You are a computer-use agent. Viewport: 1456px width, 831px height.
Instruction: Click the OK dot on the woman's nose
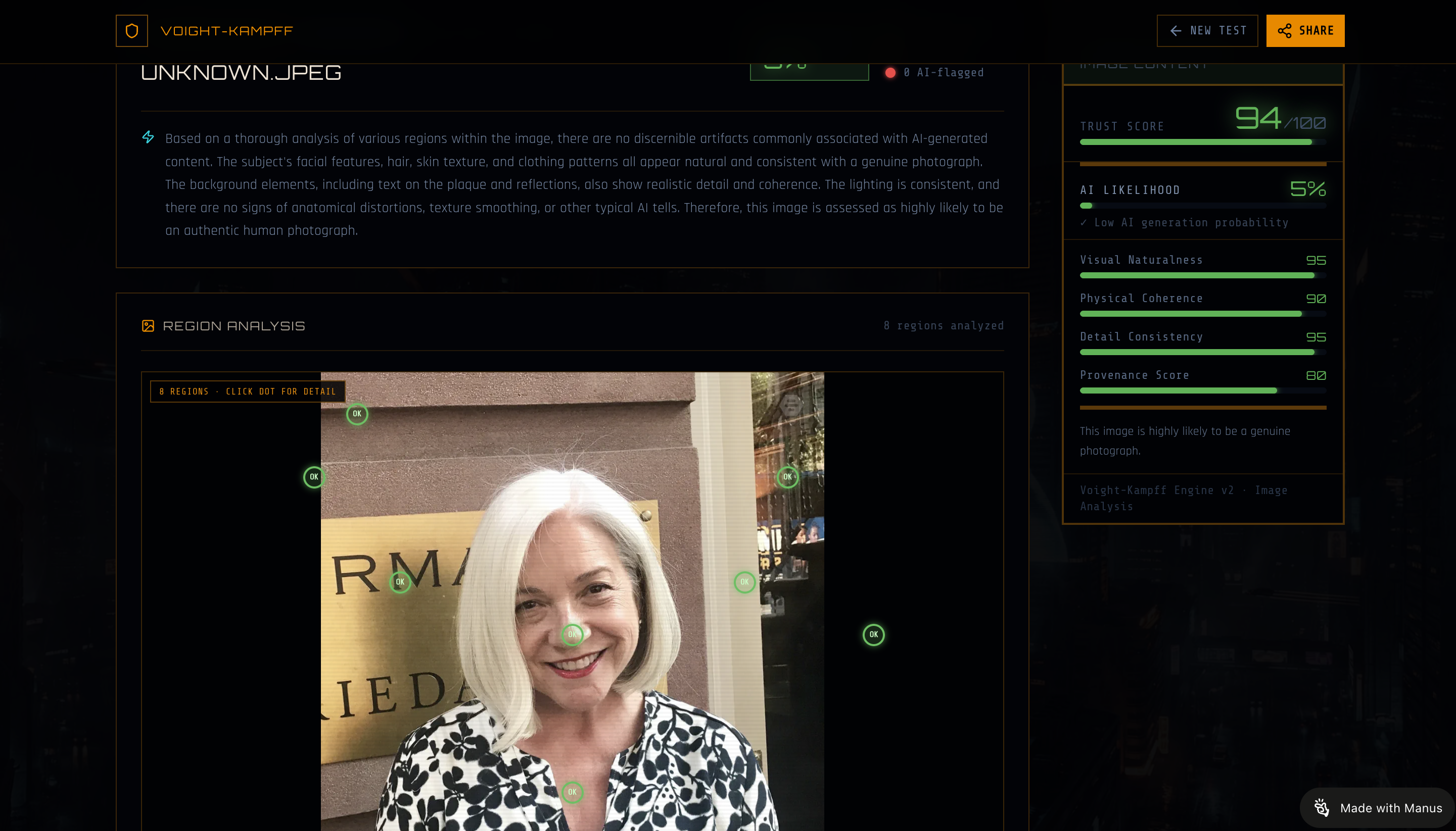pyautogui.click(x=572, y=634)
